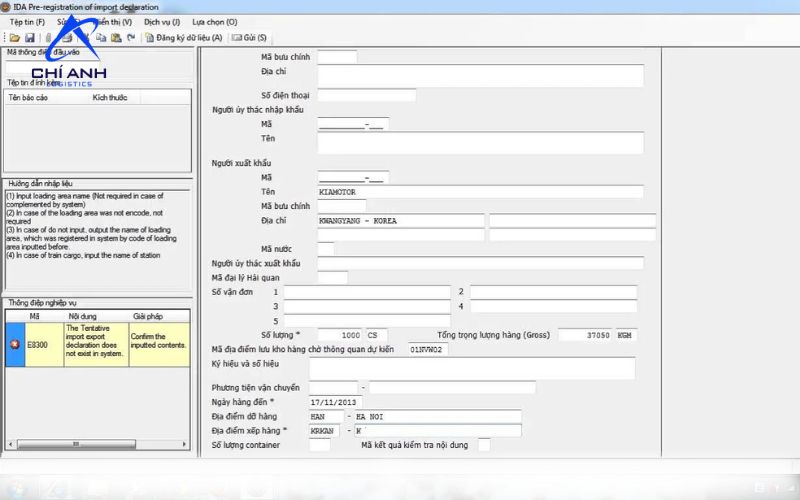
Task: Focus the empty address field right of KWANGYANG
Action: coord(572,221)
